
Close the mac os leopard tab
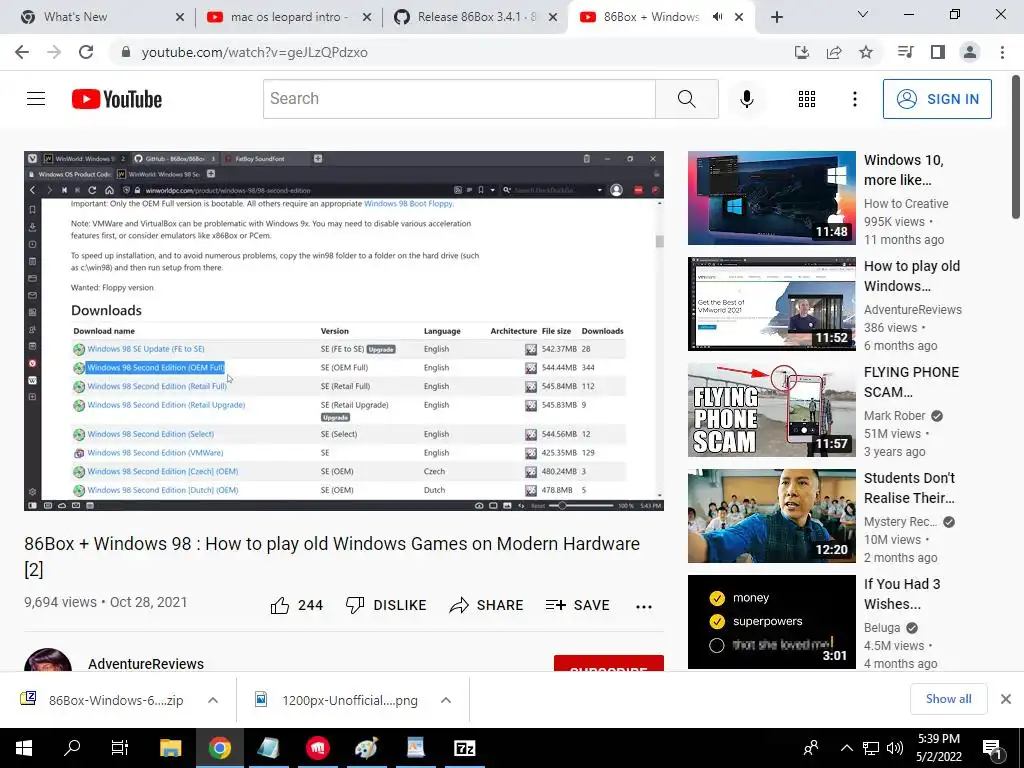click(367, 18)
